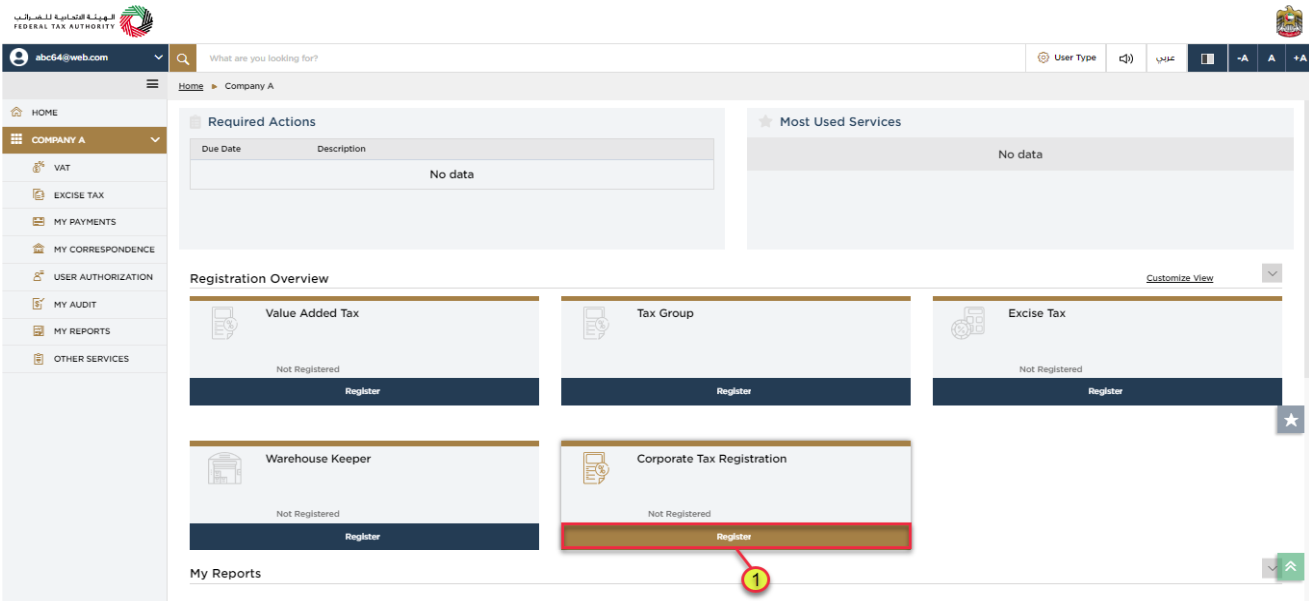This screenshot has width=1309, height=601.
Task: Click the Tax Group card icon
Action: click(x=596, y=324)
